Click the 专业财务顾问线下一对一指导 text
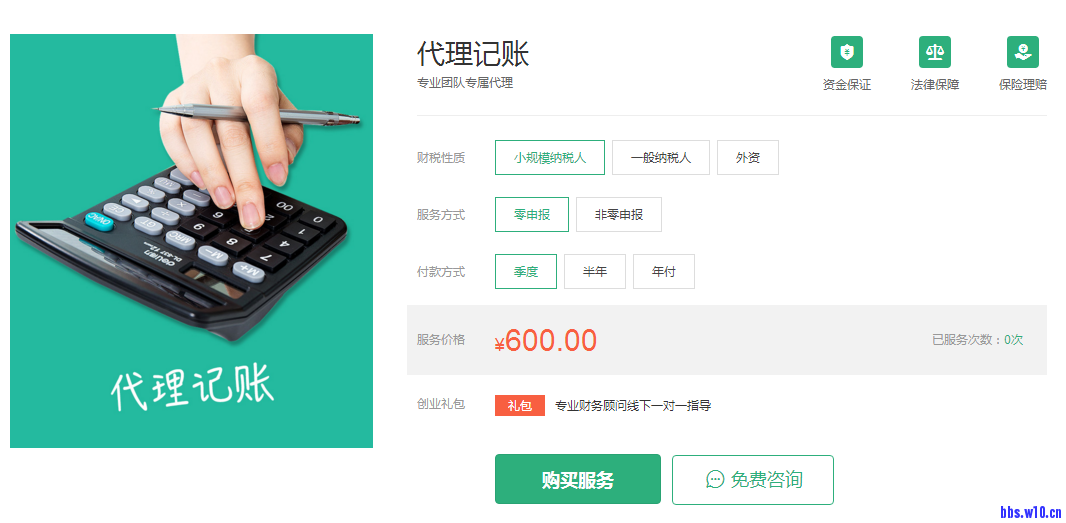Screen dimensions: 1066x523 [633, 406]
